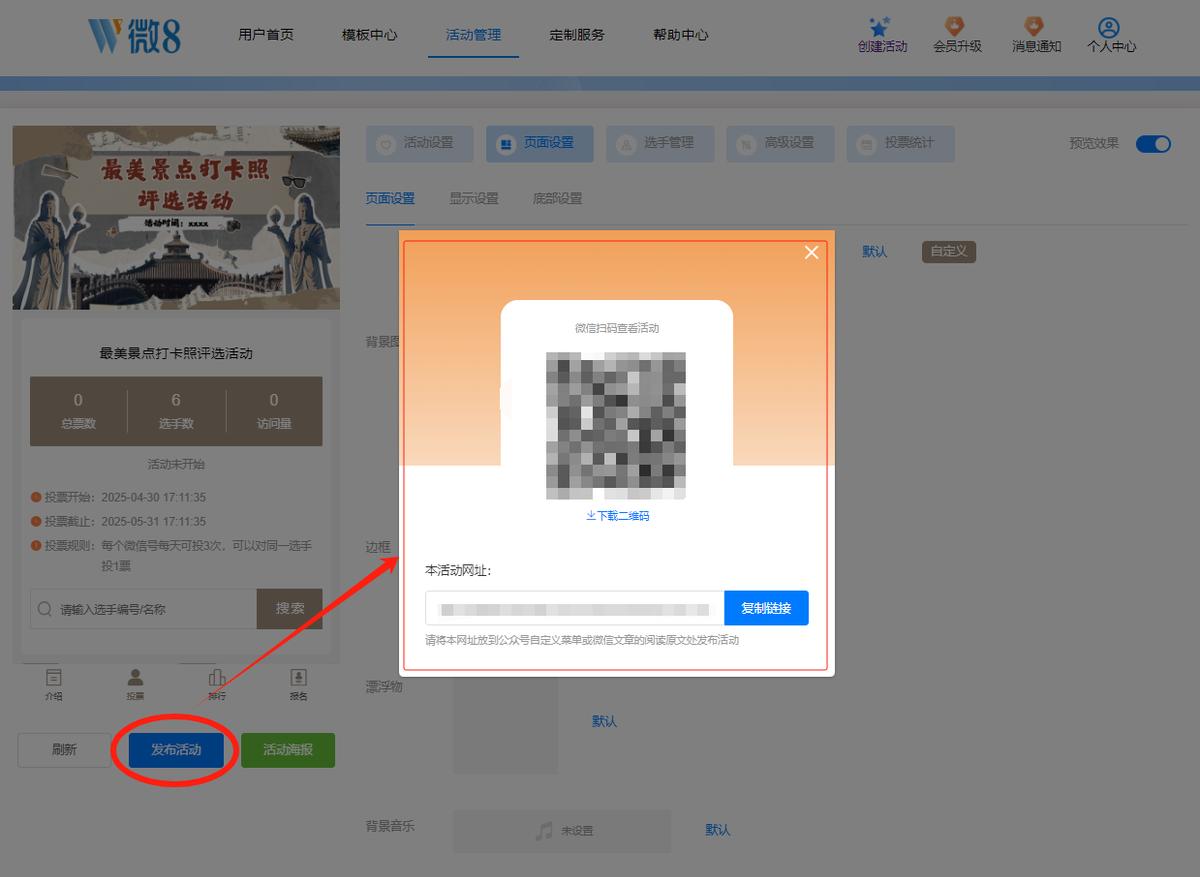Choose 自定义 option at top
Viewport: 1200px width, 877px height.
[x=948, y=251]
